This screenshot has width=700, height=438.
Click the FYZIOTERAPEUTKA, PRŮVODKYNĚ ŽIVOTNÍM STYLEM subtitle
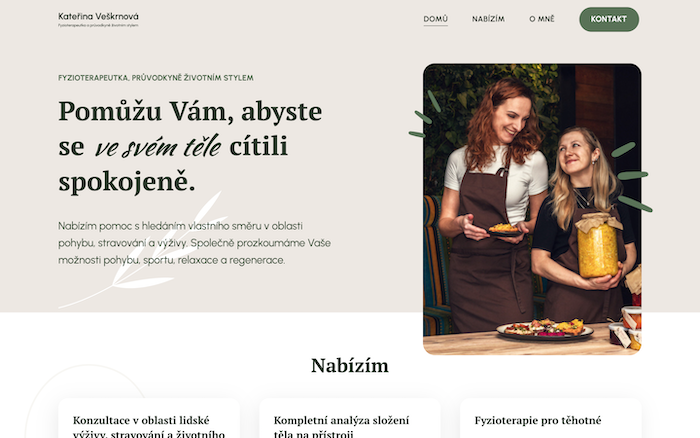[x=156, y=78]
